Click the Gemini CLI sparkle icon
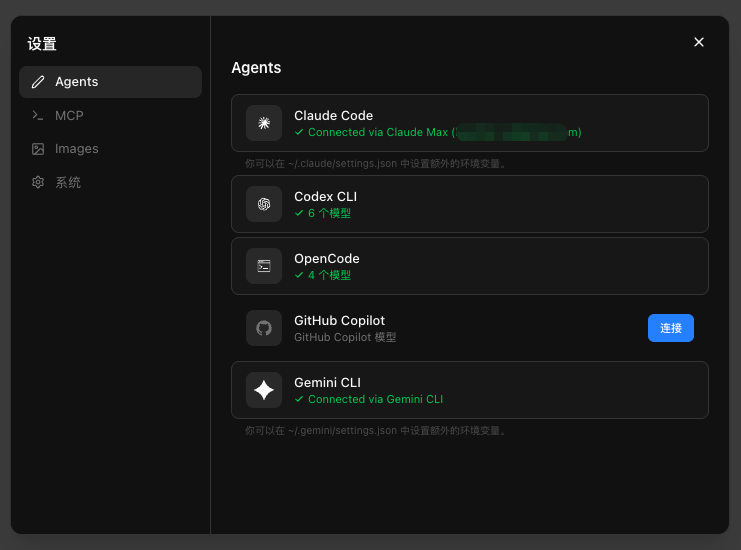Screen dimensions: 741x550 [264, 390]
